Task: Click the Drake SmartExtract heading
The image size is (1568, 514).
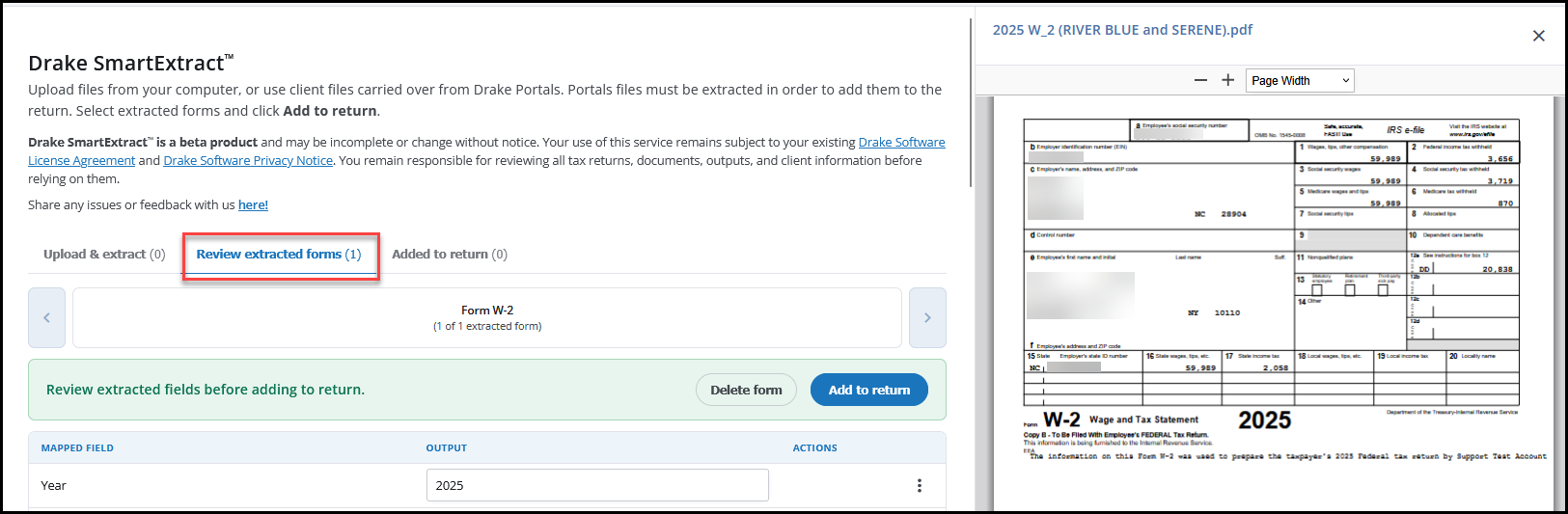Action: pyautogui.click(x=131, y=63)
